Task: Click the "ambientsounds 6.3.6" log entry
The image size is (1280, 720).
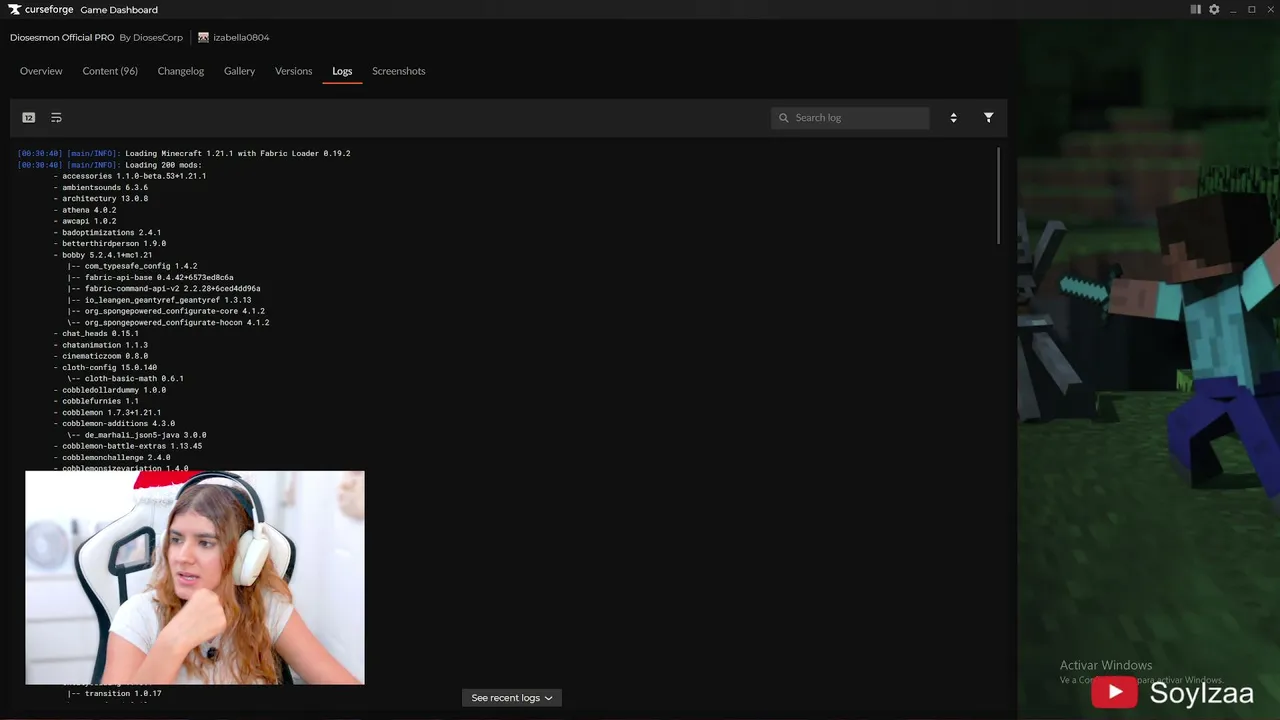Action: pyautogui.click(x=105, y=188)
